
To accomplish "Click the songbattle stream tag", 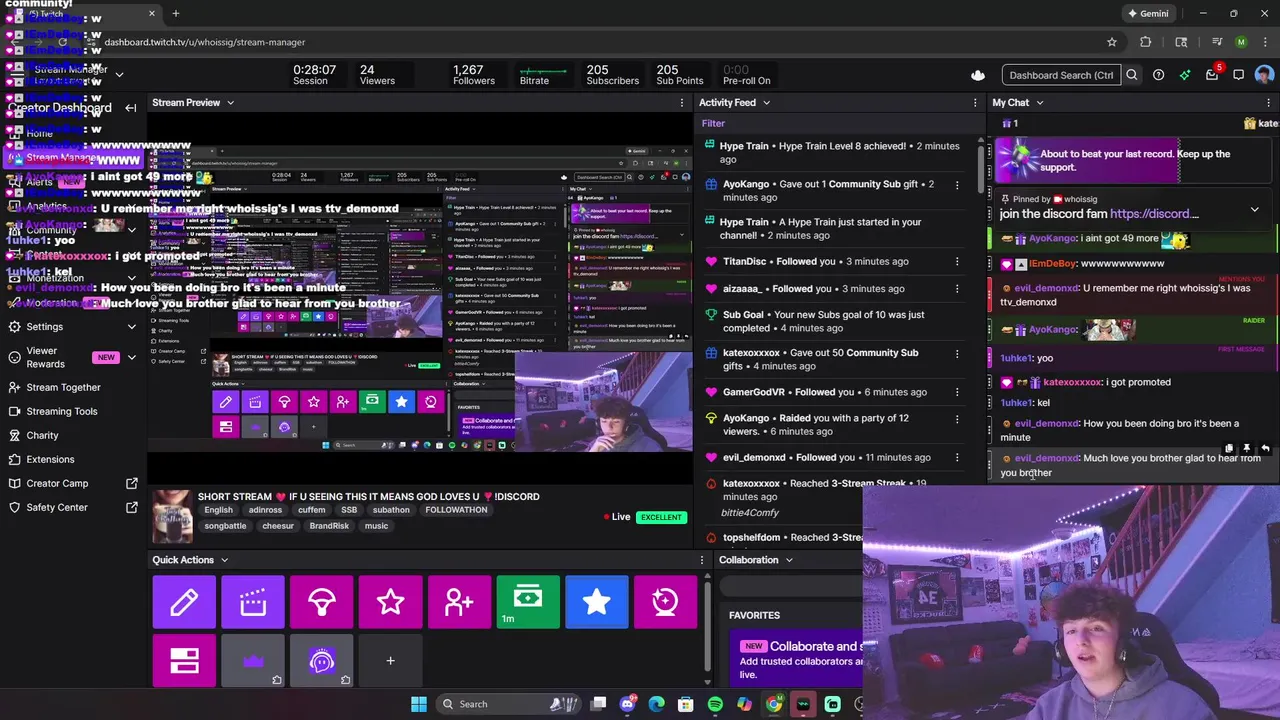I will coord(225,526).
